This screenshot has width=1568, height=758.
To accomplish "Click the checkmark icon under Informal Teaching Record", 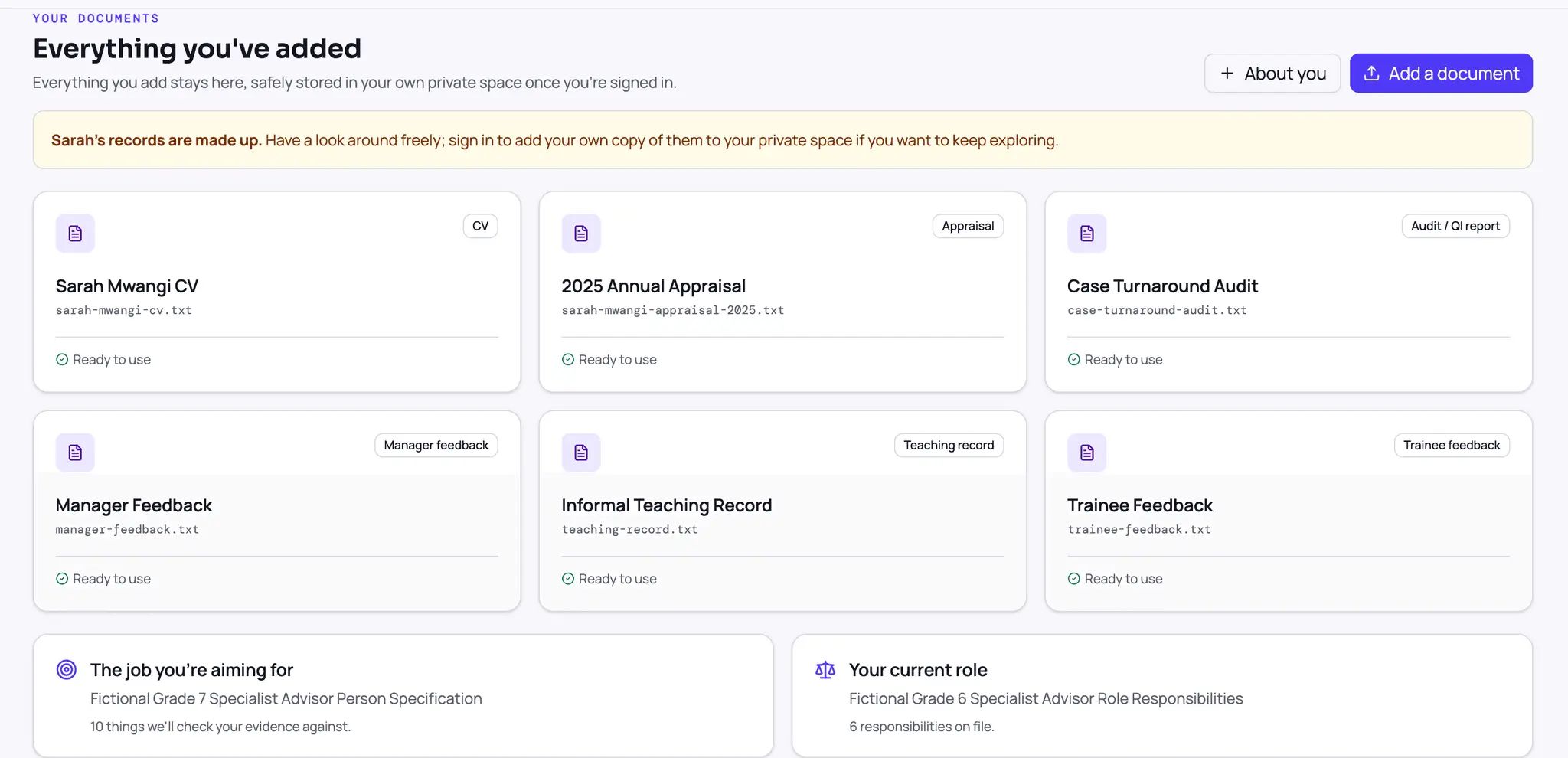I will [x=568, y=579].
